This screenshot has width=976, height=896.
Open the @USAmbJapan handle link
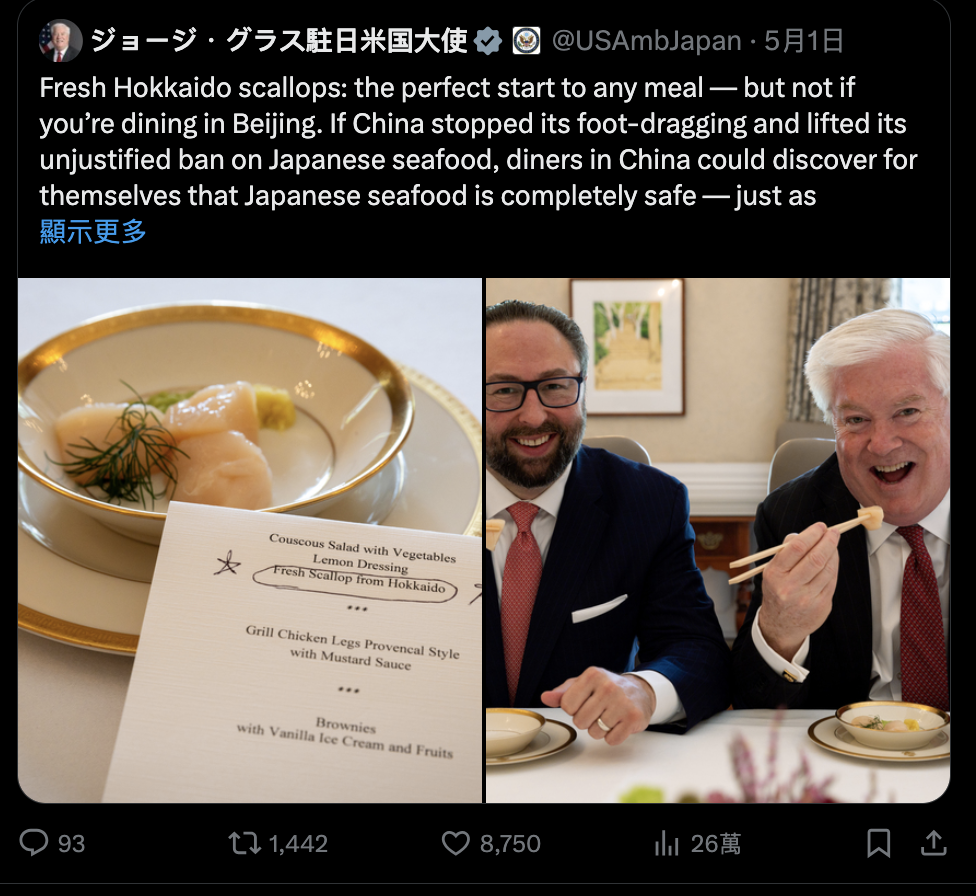coord(647,41)
